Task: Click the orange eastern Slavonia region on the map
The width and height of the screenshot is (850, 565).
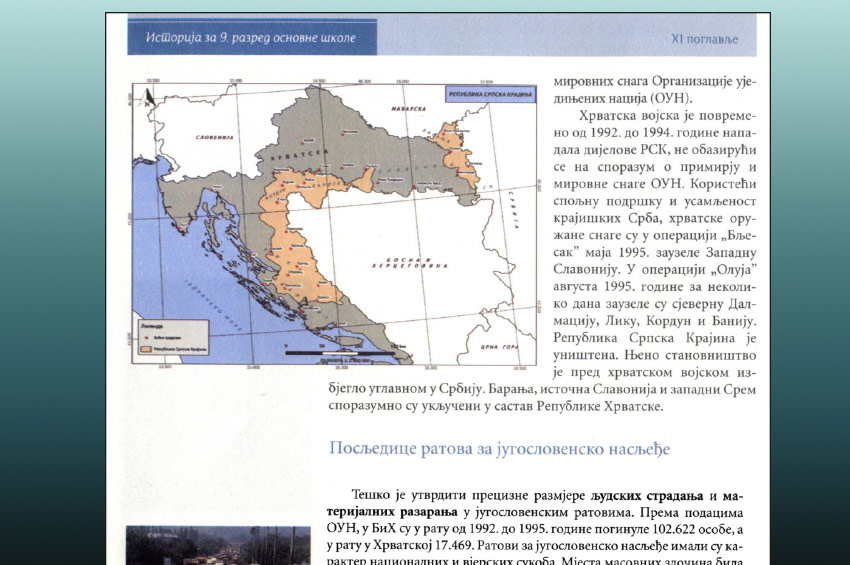Action: pyautogui.click(x=458, y=155)
